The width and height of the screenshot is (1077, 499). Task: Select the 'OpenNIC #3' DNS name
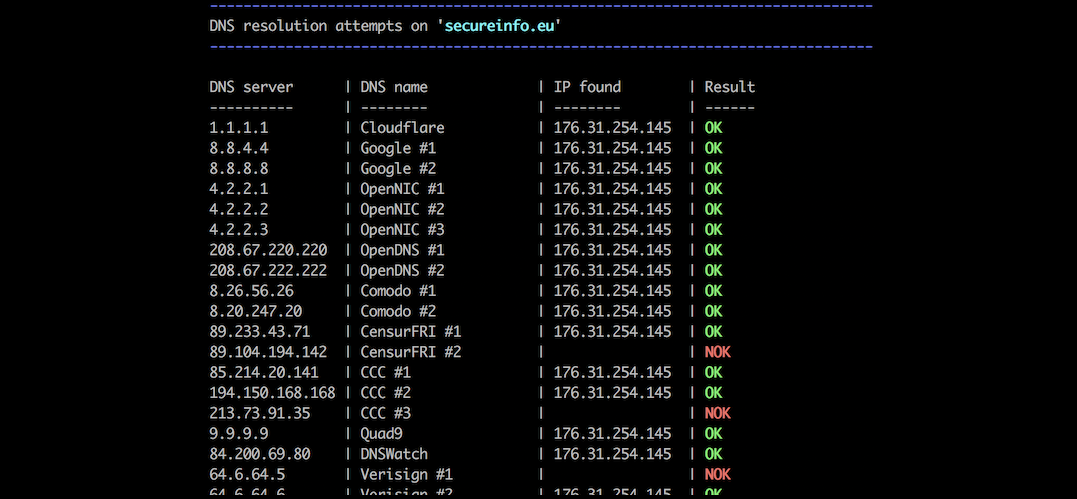point(403,230)
